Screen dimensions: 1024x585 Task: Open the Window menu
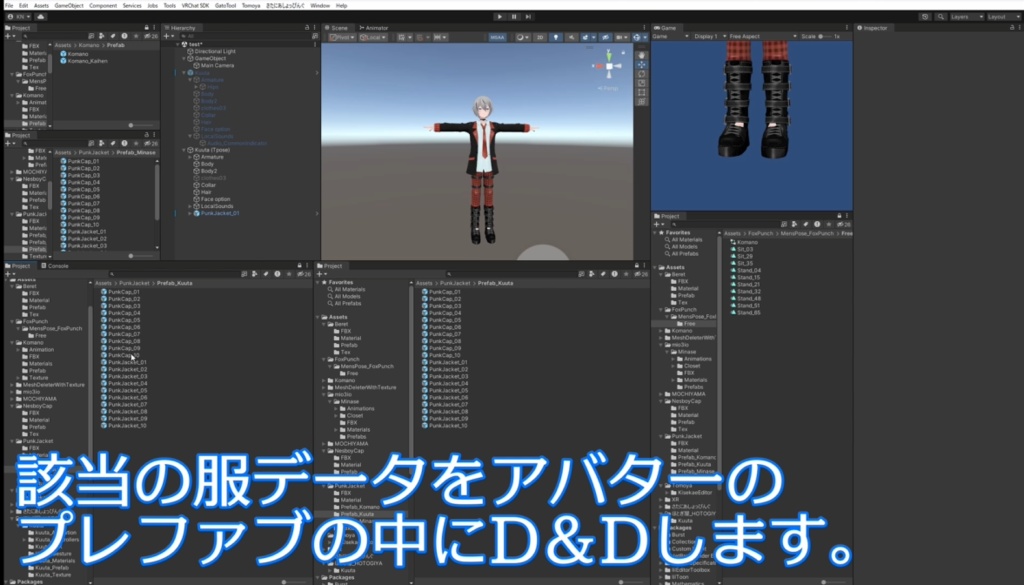tap(320, 5)
